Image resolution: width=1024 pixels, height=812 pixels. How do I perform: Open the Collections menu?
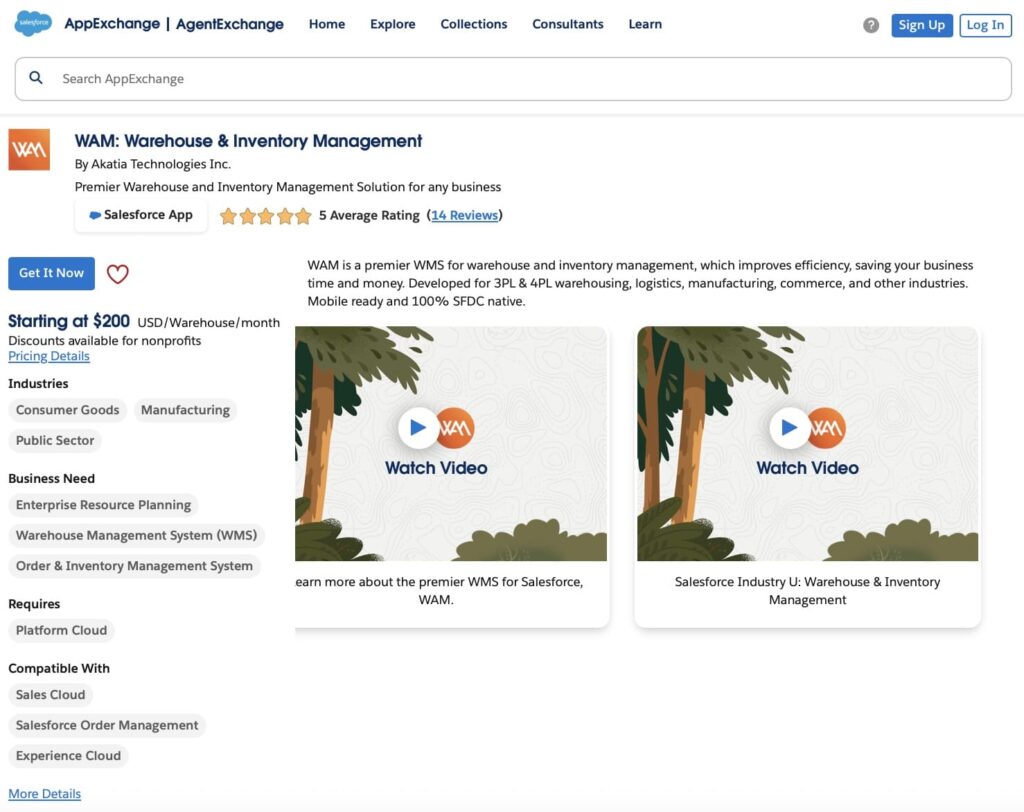click(x=473, y=24)
